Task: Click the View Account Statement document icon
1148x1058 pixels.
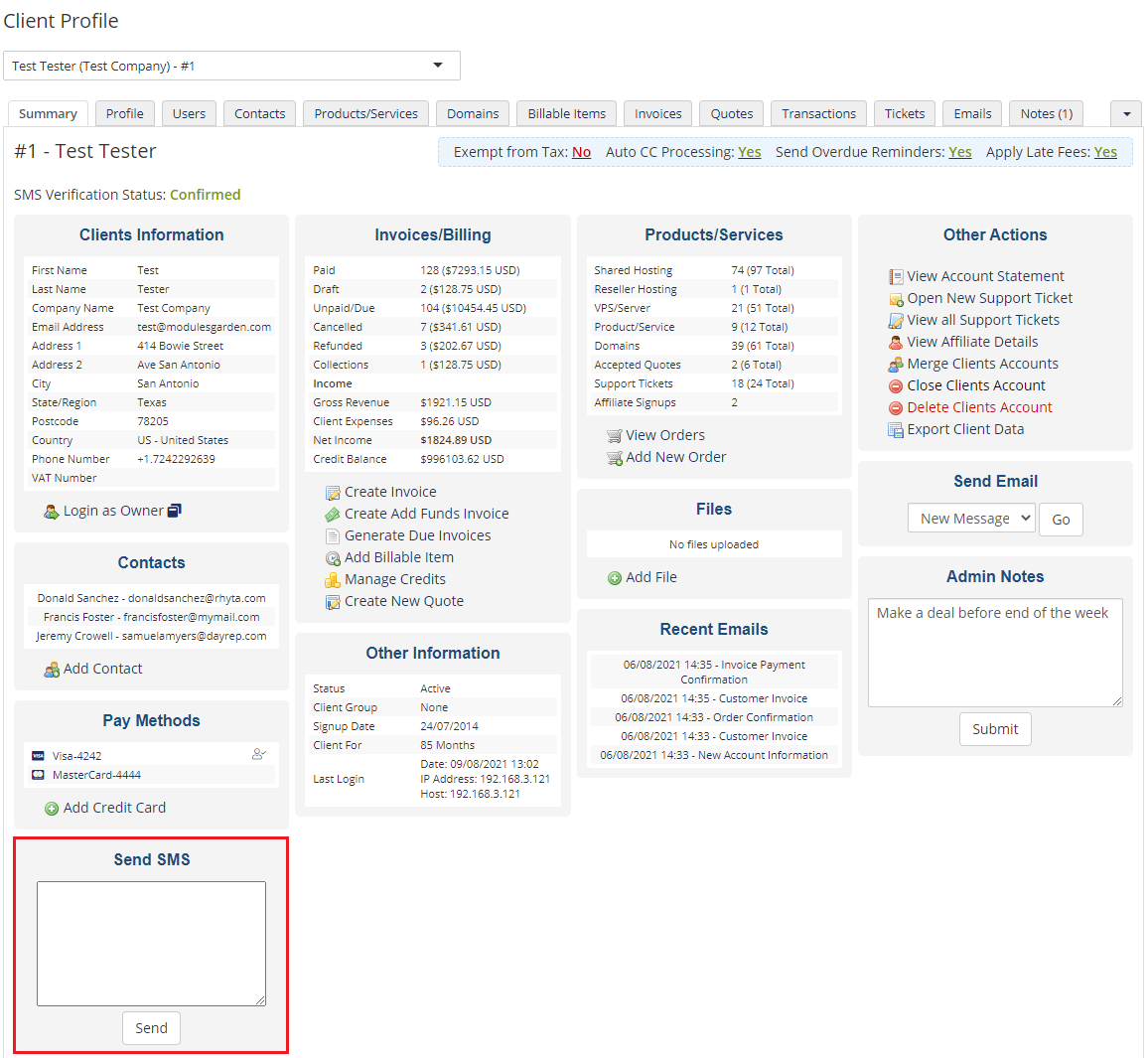Action: [896, 277]
